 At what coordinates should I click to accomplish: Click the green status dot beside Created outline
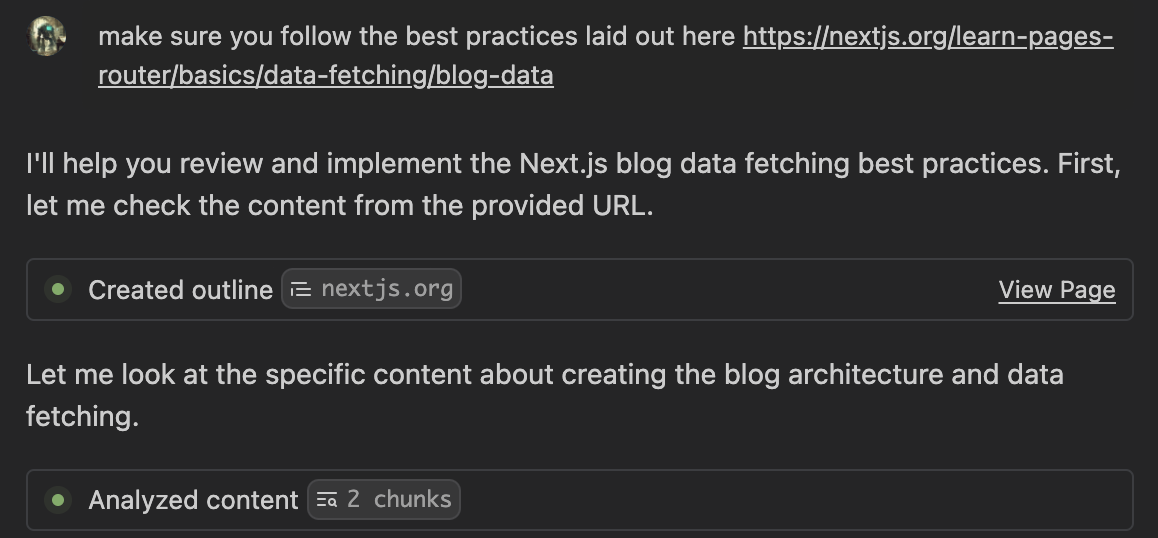pyautogui.click(x=58, y=289)
